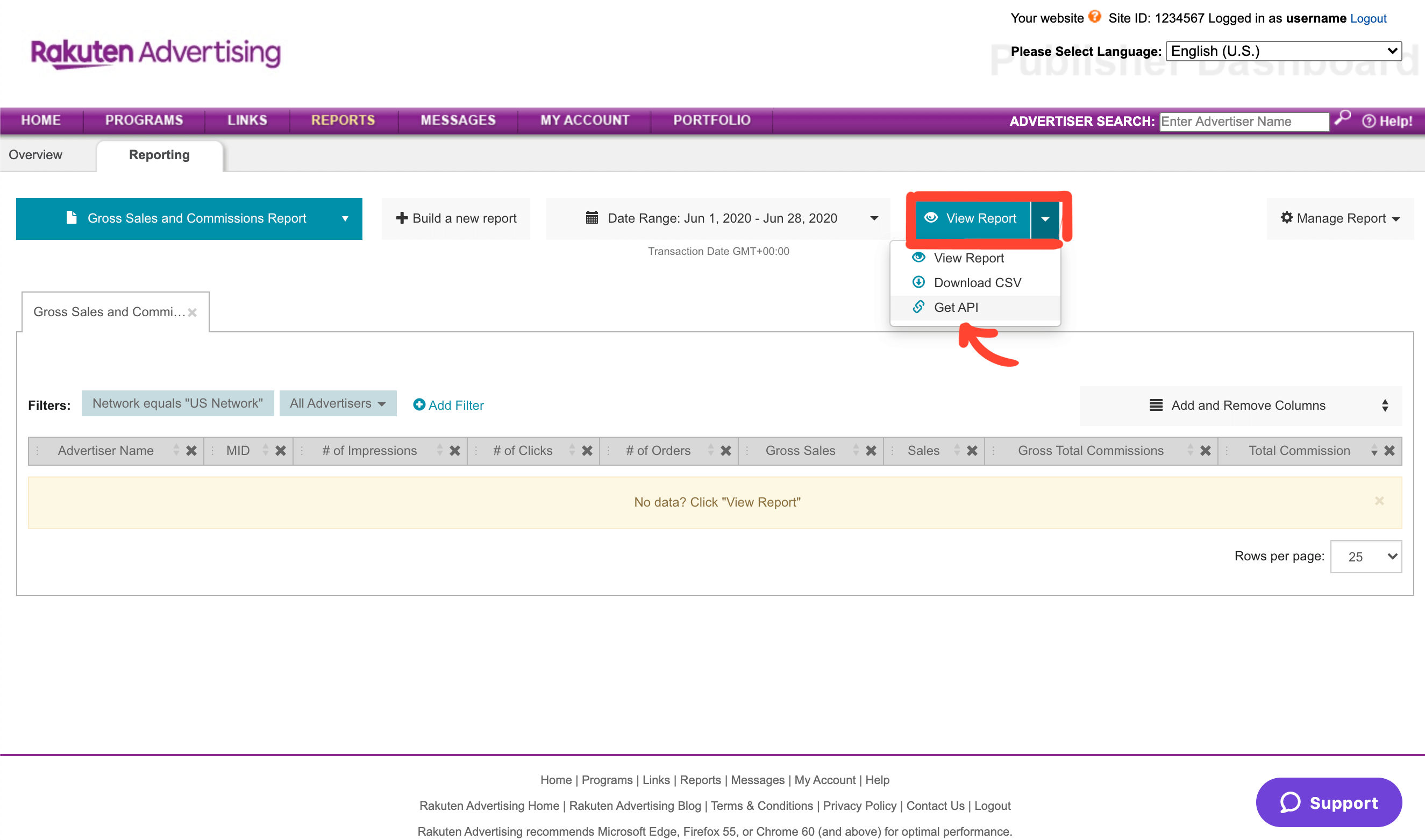Click the footer My Account link
The width and height of the screenshot is (1425, 840).
[824, 780]
